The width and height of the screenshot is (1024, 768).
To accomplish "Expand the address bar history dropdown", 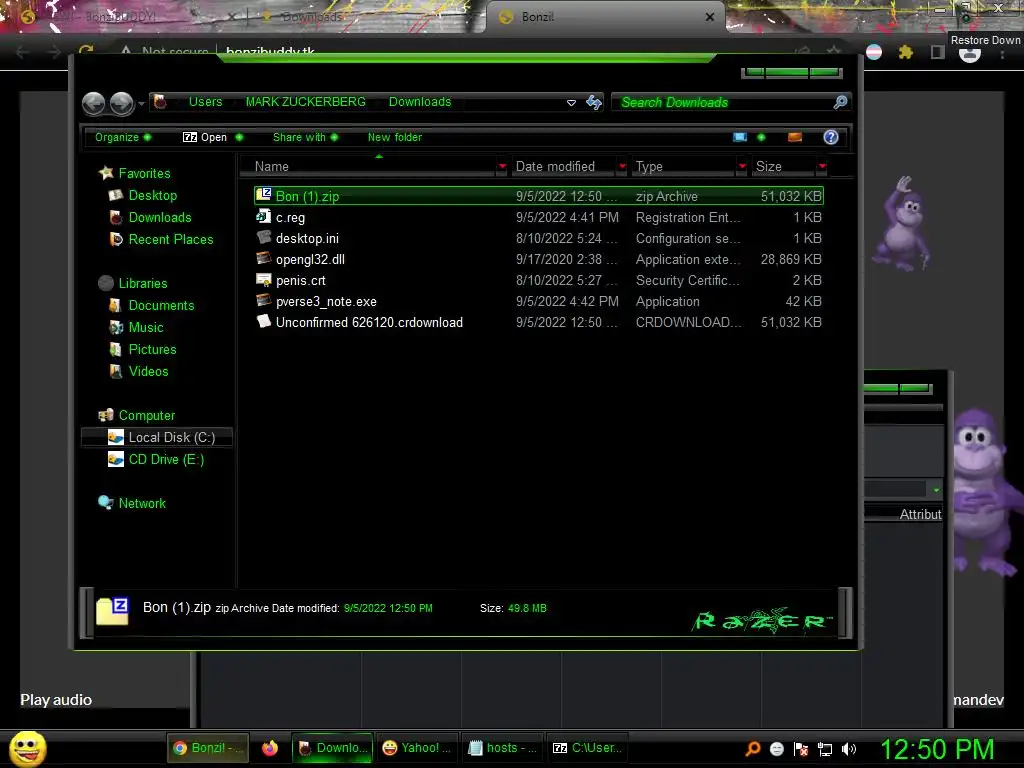I will click(x=571, y=103).
